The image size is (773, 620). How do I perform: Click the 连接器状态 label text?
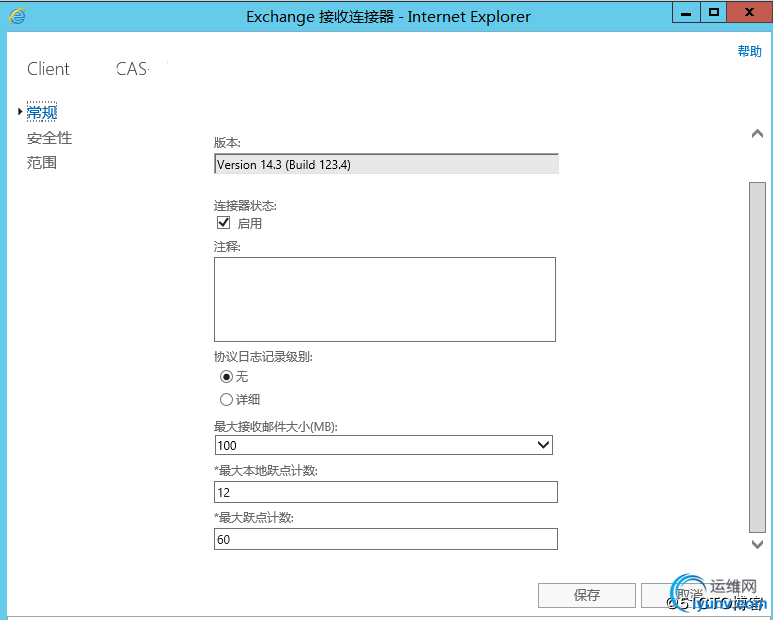tap(245, 206)
